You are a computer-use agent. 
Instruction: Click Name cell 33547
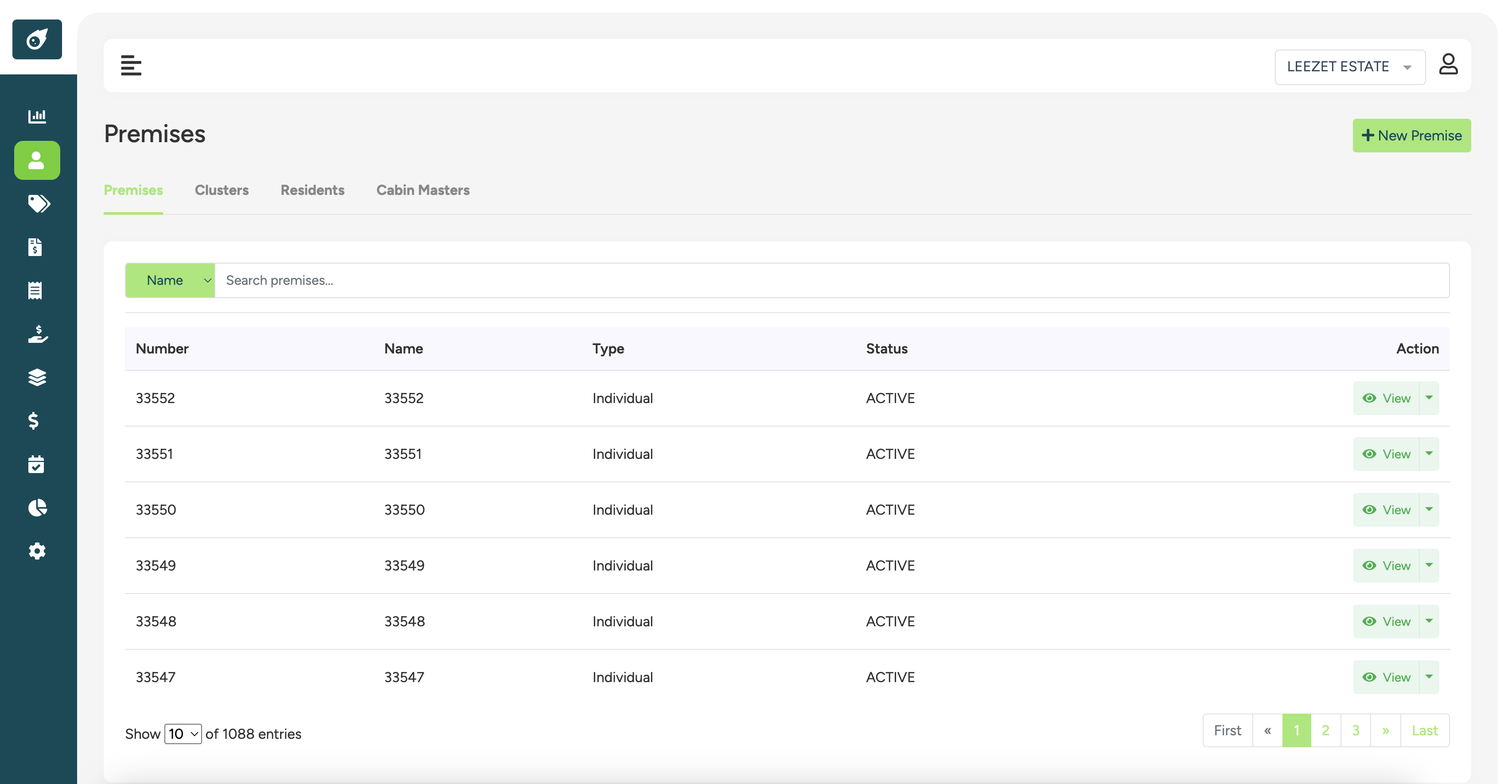click(405, 677)
